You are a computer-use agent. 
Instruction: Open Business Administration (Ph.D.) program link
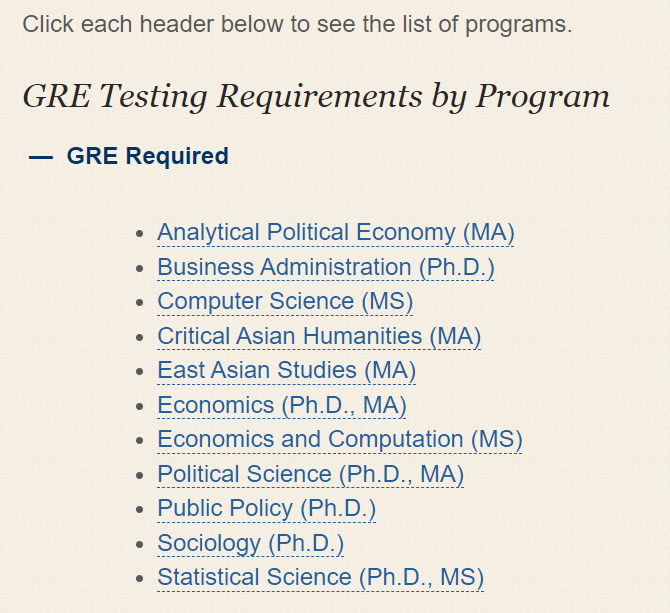coord(326,267)
